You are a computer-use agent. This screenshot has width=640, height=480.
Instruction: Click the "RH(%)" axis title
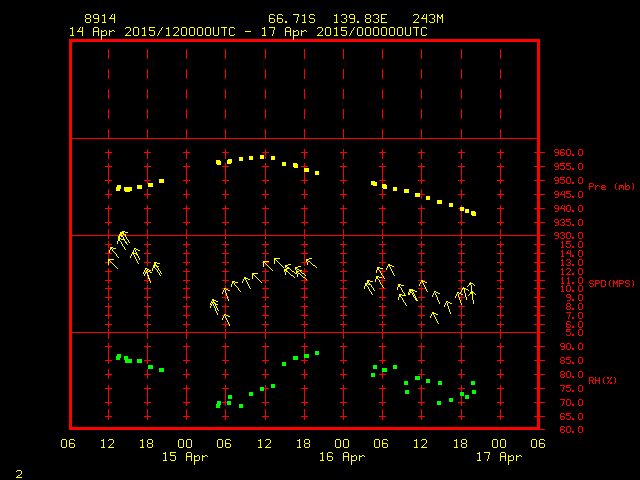pyautogui.click(x=602, y=380)
